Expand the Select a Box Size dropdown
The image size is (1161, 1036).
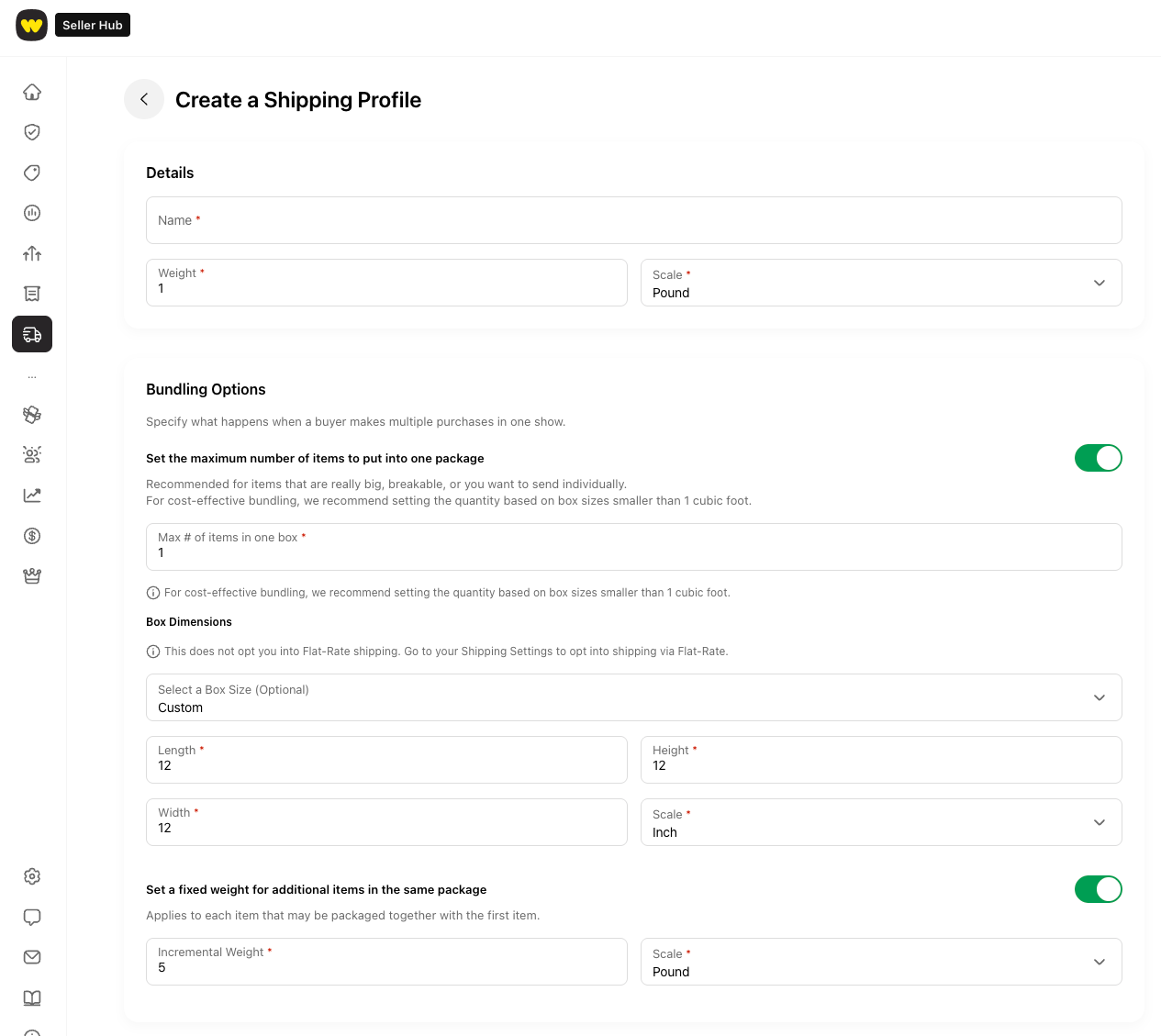click(633, 697)
